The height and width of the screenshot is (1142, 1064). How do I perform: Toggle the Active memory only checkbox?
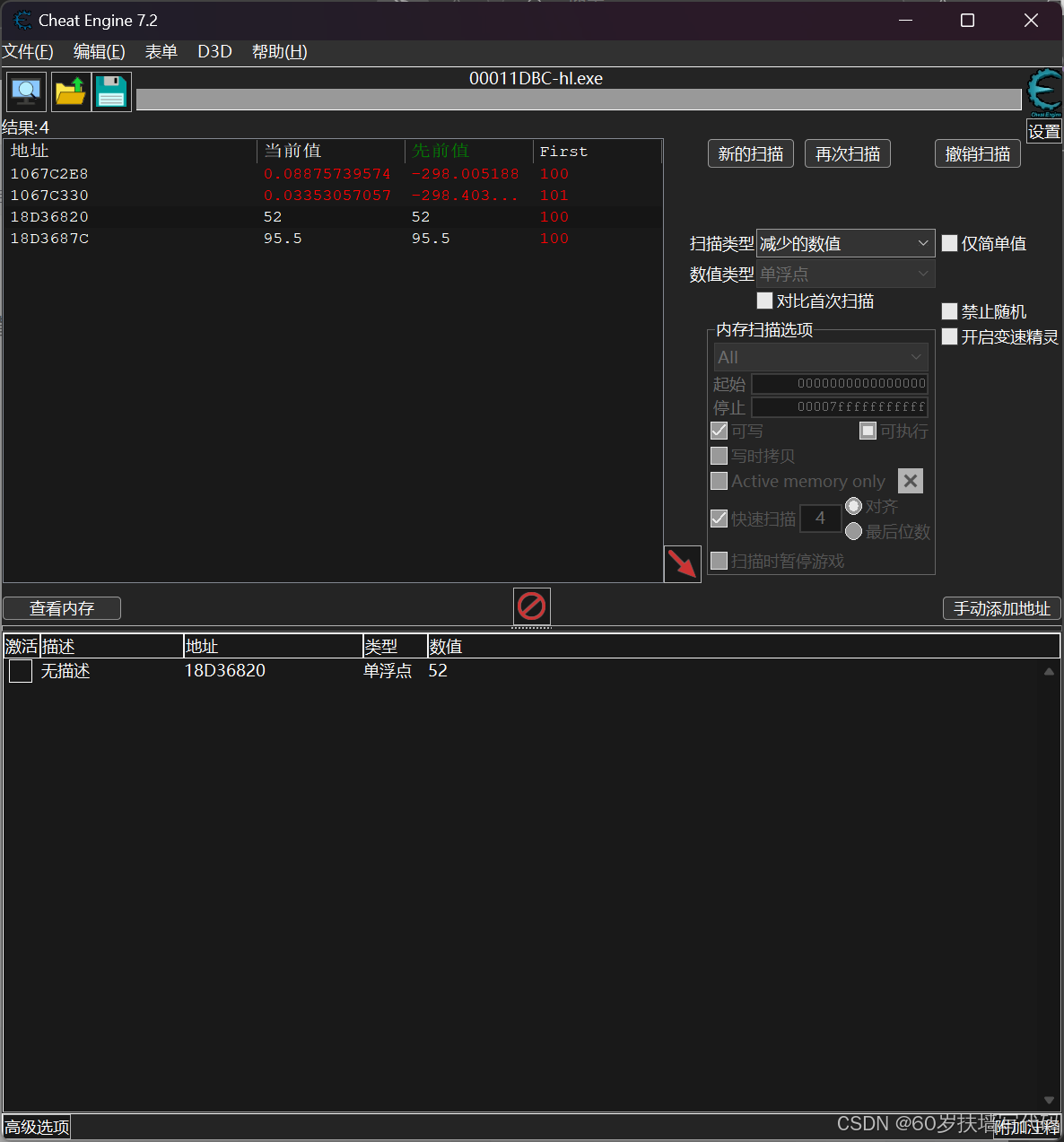click(x=719, y=481)
